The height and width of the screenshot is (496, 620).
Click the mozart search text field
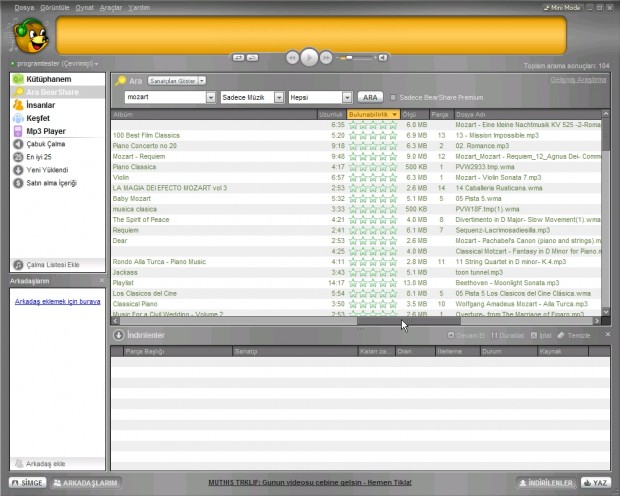[165, 97]
